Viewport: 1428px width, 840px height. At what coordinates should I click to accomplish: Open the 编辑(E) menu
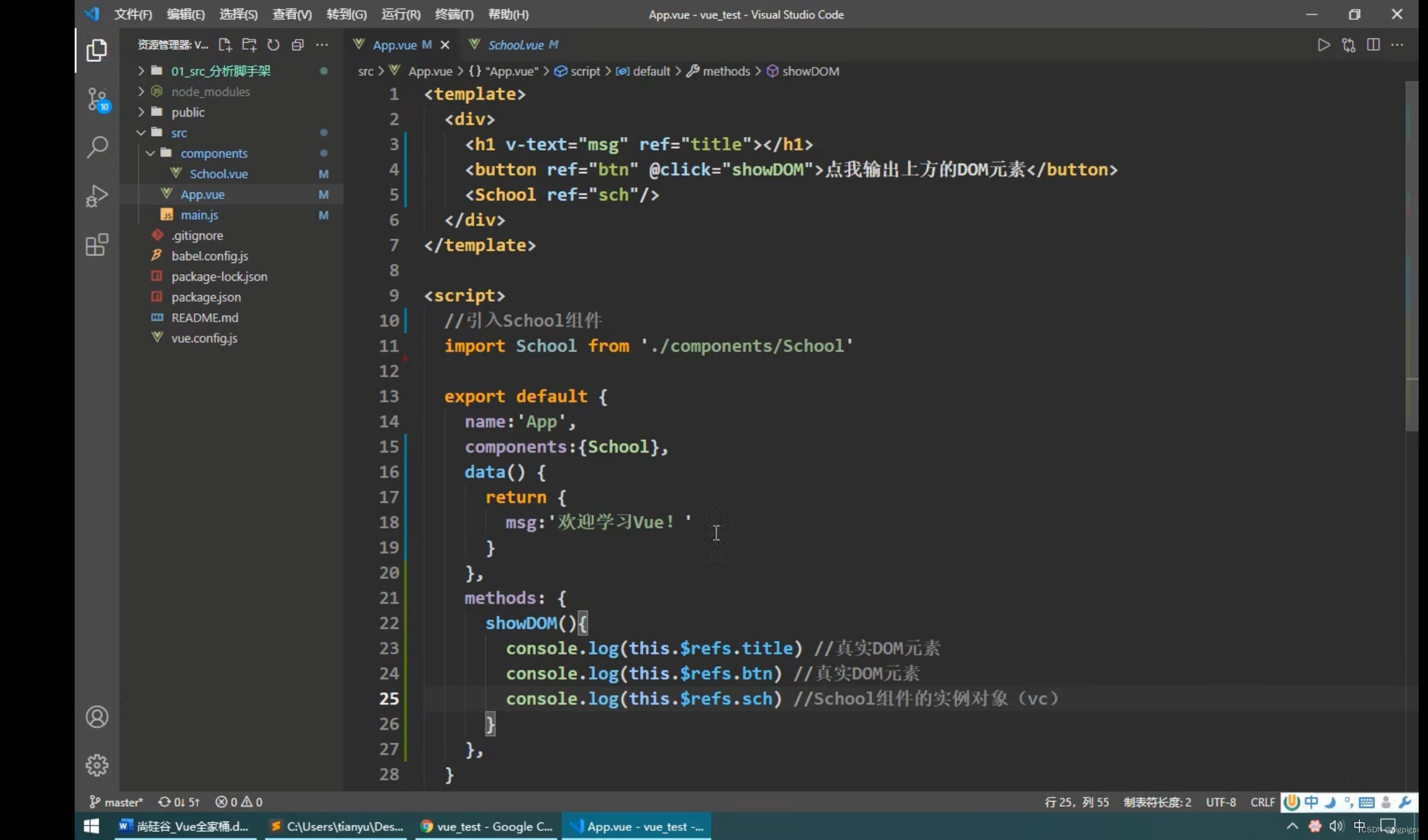tap(185, 14)
